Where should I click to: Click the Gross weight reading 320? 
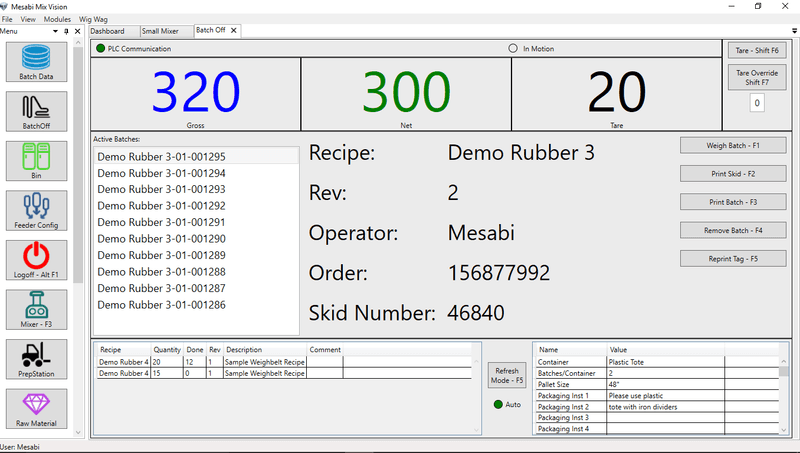[x=195, y=92]
